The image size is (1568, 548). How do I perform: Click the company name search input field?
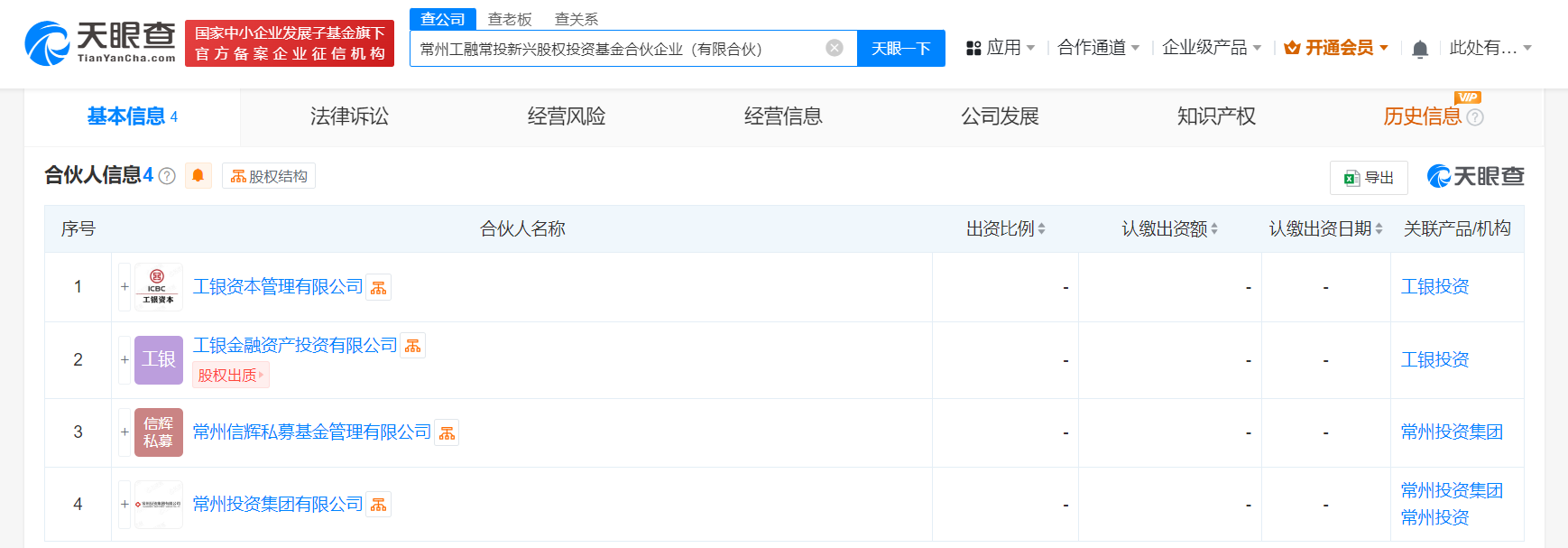coord(613,49)
